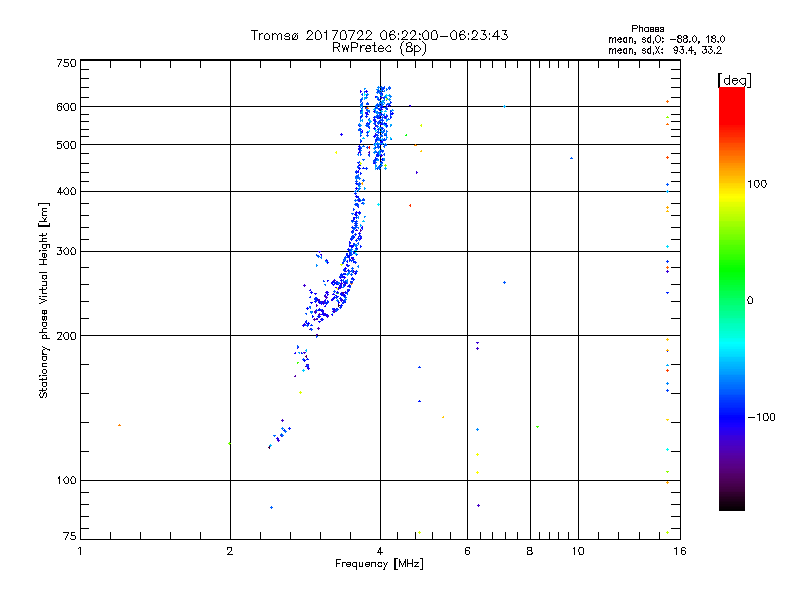800x600 pixels.
Task: Click the '75' y-axis tick label
Action: pos(69,536)
